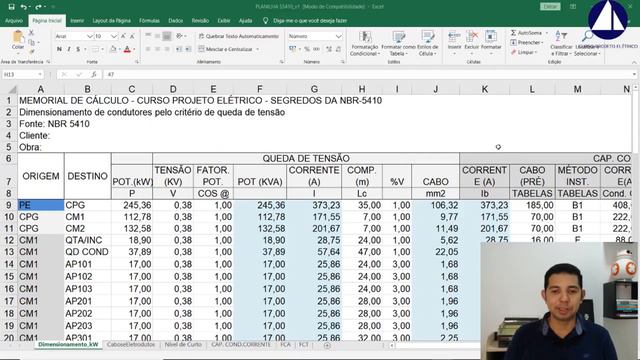This screenshot has width=640, height=360.
Task: Toggle italic (I) formatting
Action: [x=69, y=49]
